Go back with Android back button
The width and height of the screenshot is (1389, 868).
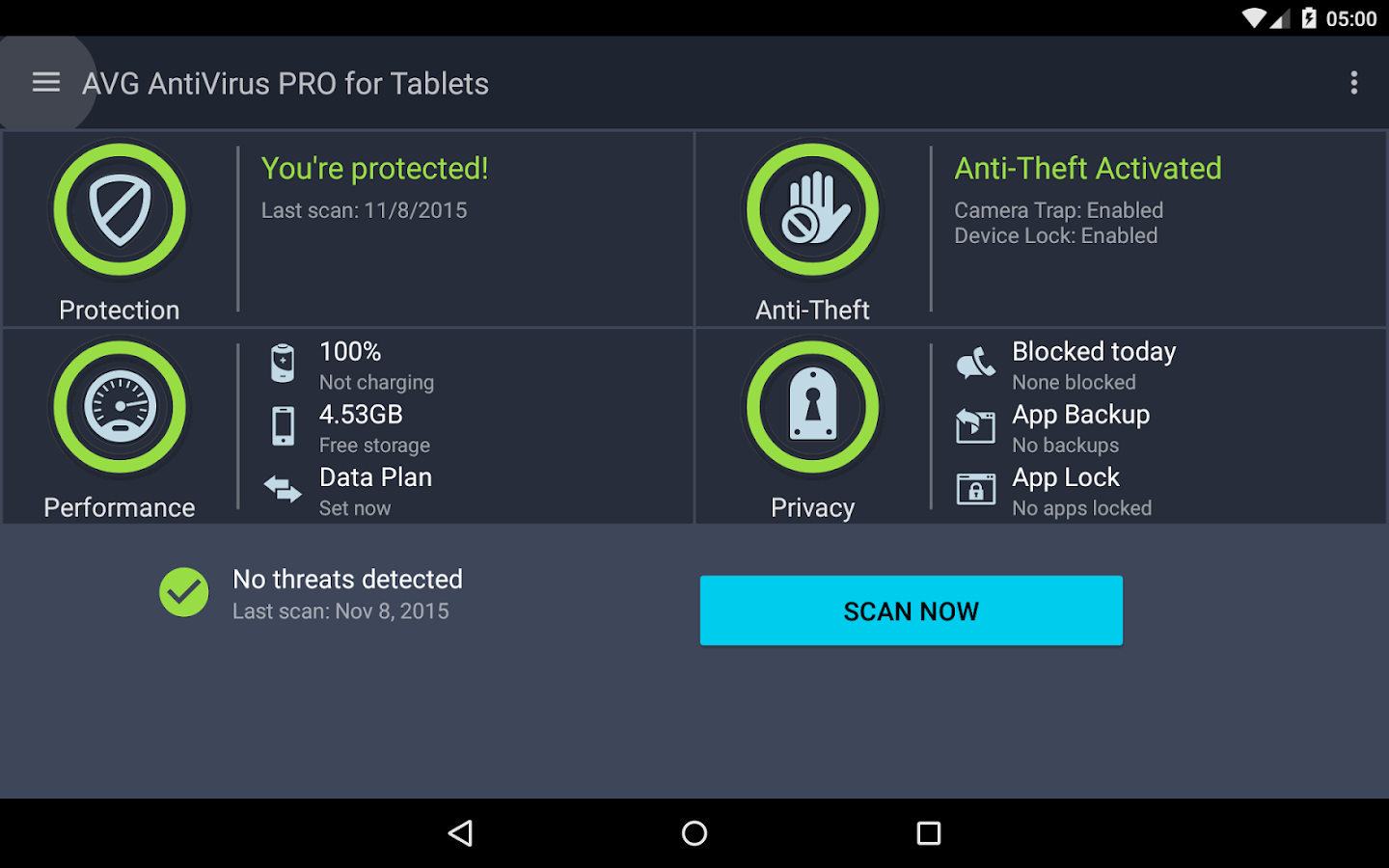click(x=461, y=833)
